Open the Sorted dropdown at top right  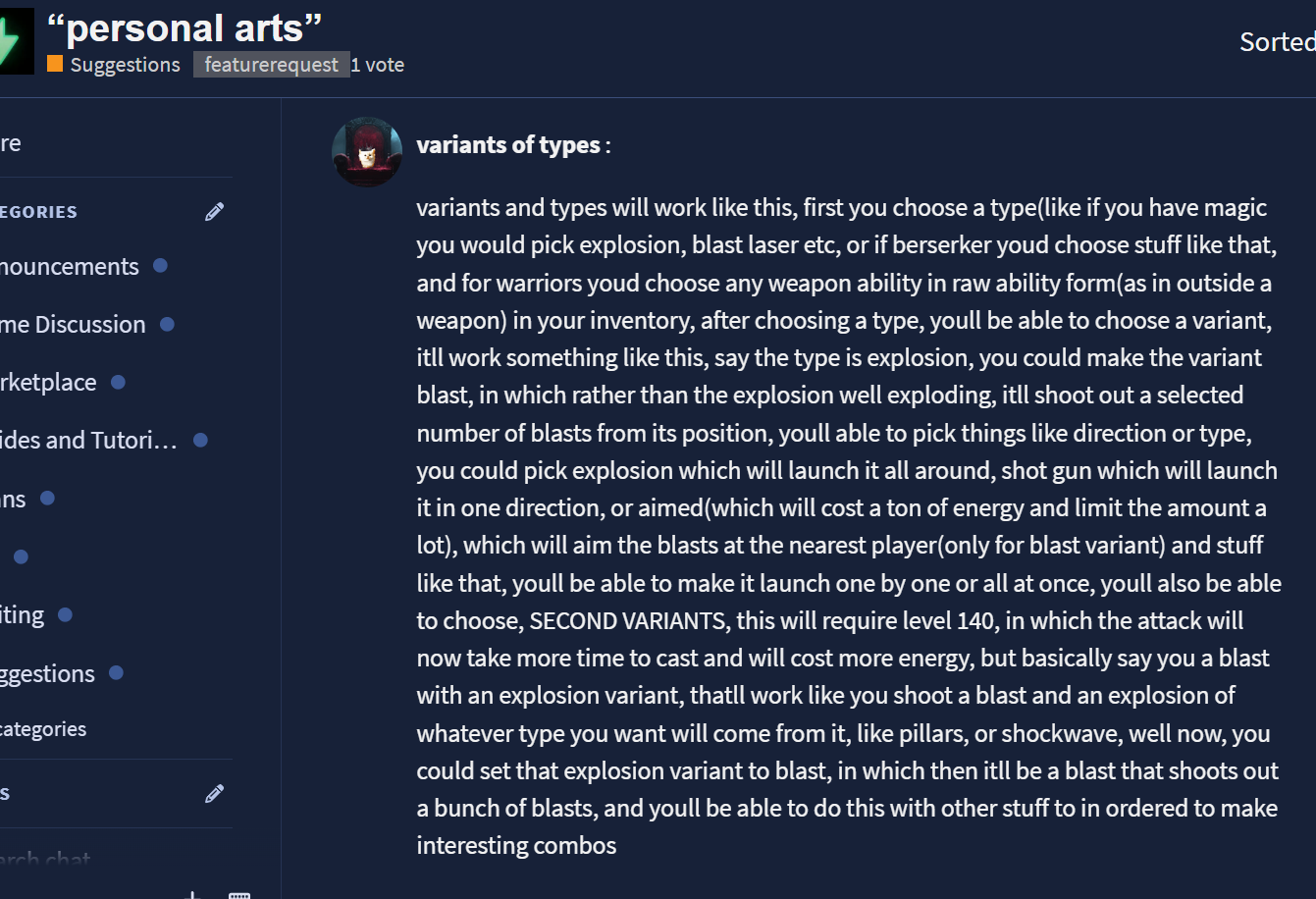(1277, 41)
